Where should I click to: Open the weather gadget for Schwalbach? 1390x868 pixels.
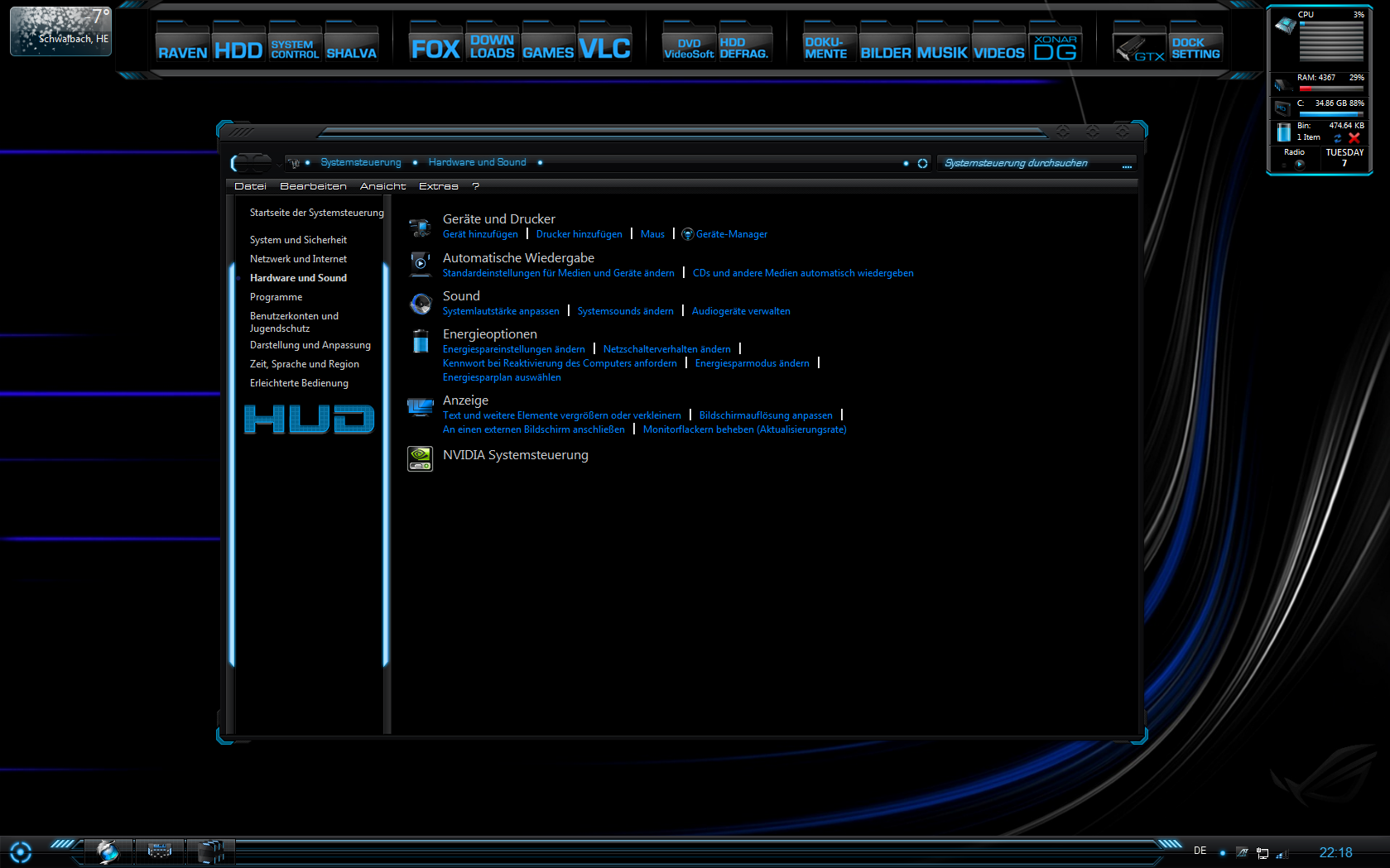point(60,31)
